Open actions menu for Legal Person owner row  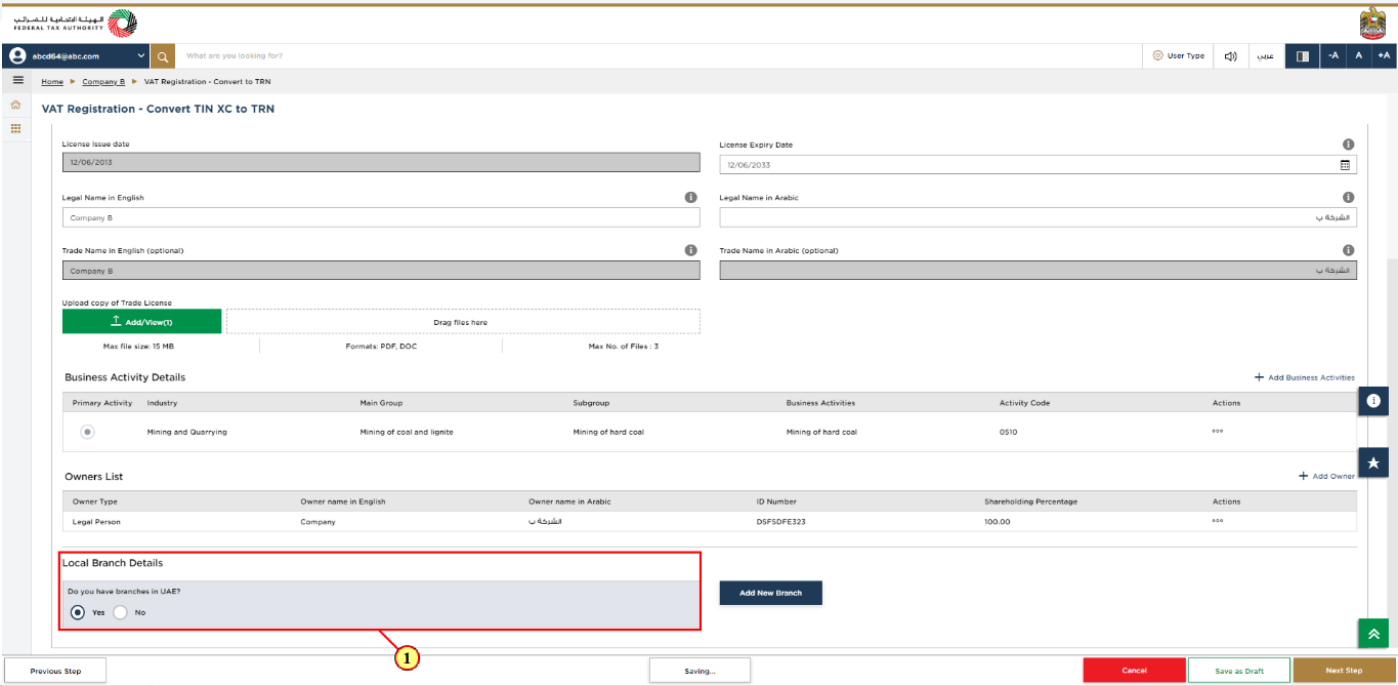(1217, 521)
